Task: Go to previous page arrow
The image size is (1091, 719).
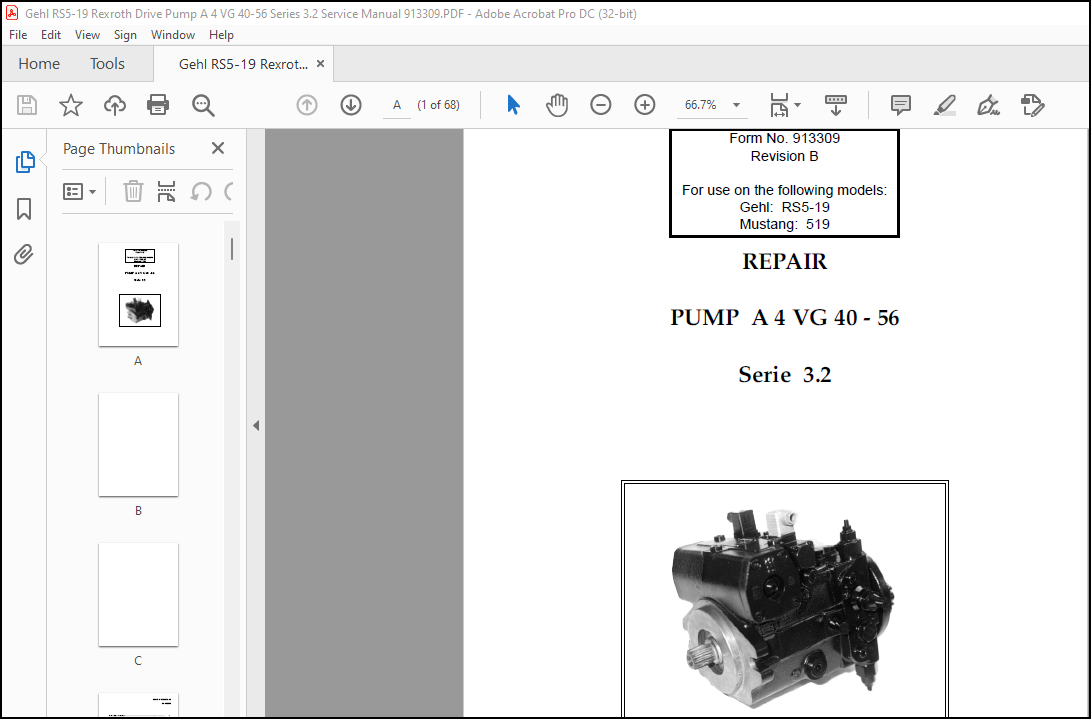Action: [307, 105]
